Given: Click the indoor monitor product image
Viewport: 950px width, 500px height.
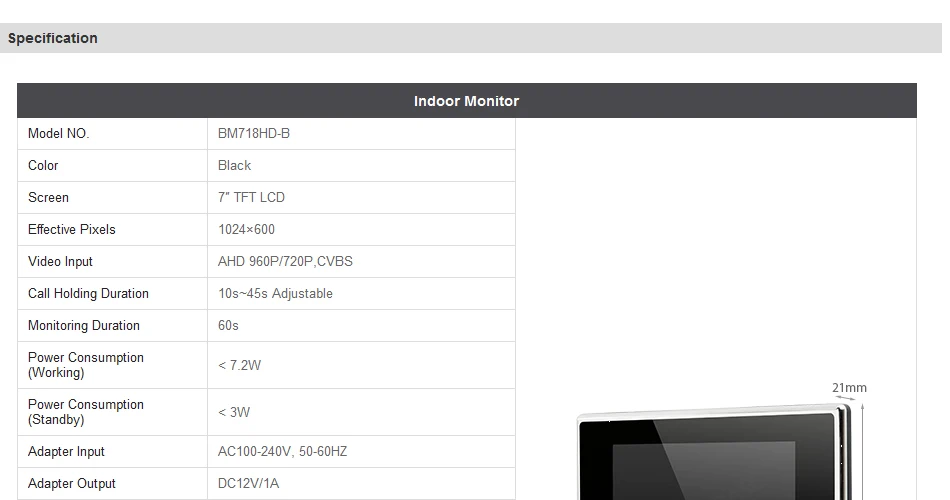Looking at the screenshot, I should 715,453.
